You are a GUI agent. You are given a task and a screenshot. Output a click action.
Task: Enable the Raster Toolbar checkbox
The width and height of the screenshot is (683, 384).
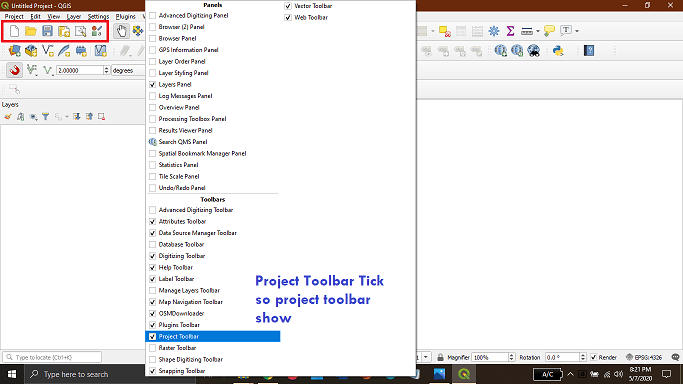point(152,348)
